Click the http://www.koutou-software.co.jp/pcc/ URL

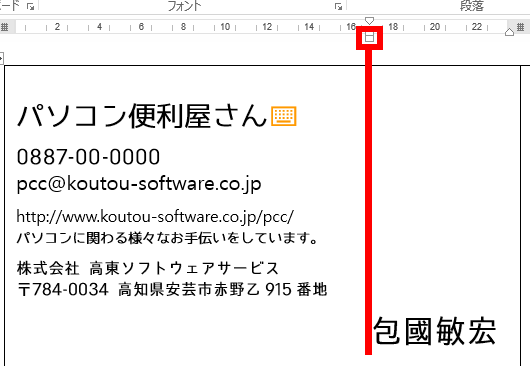click(155, 217)
